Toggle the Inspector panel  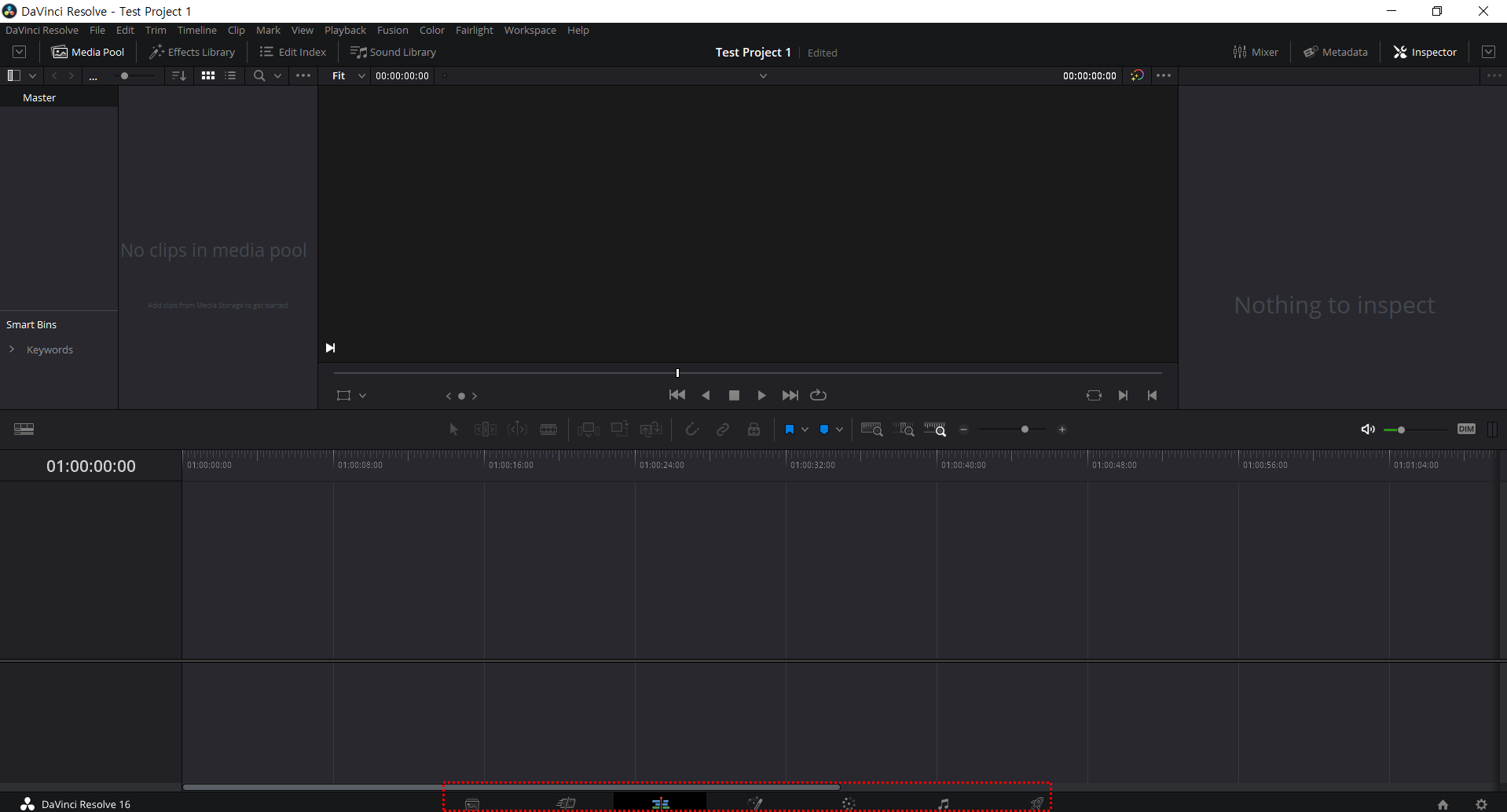coord(1425,52)
